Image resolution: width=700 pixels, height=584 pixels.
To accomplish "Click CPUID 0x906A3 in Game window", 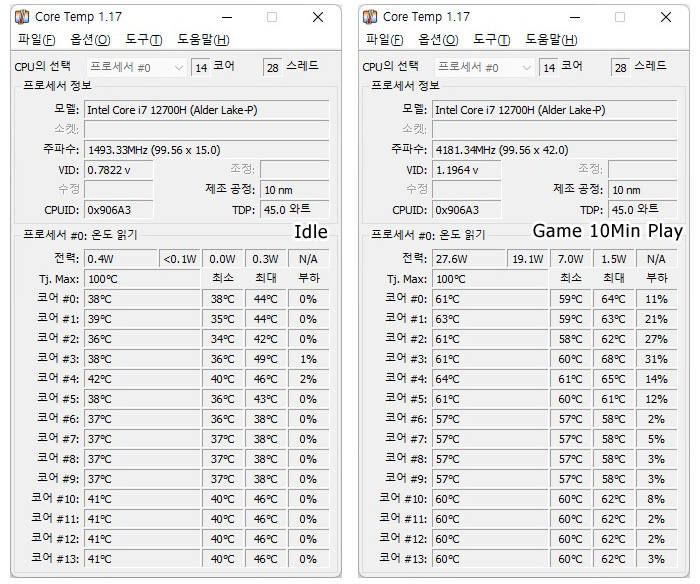I will tap(467, 210).
